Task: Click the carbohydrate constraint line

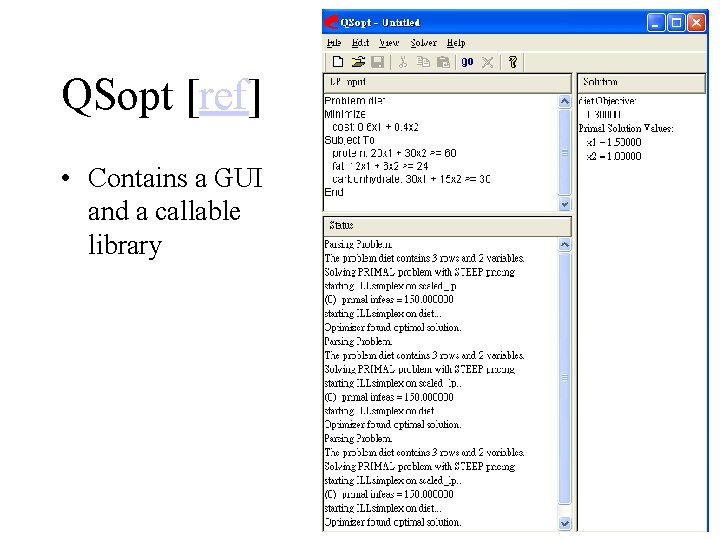Action: pyautogui.click(x=411, y=179)
